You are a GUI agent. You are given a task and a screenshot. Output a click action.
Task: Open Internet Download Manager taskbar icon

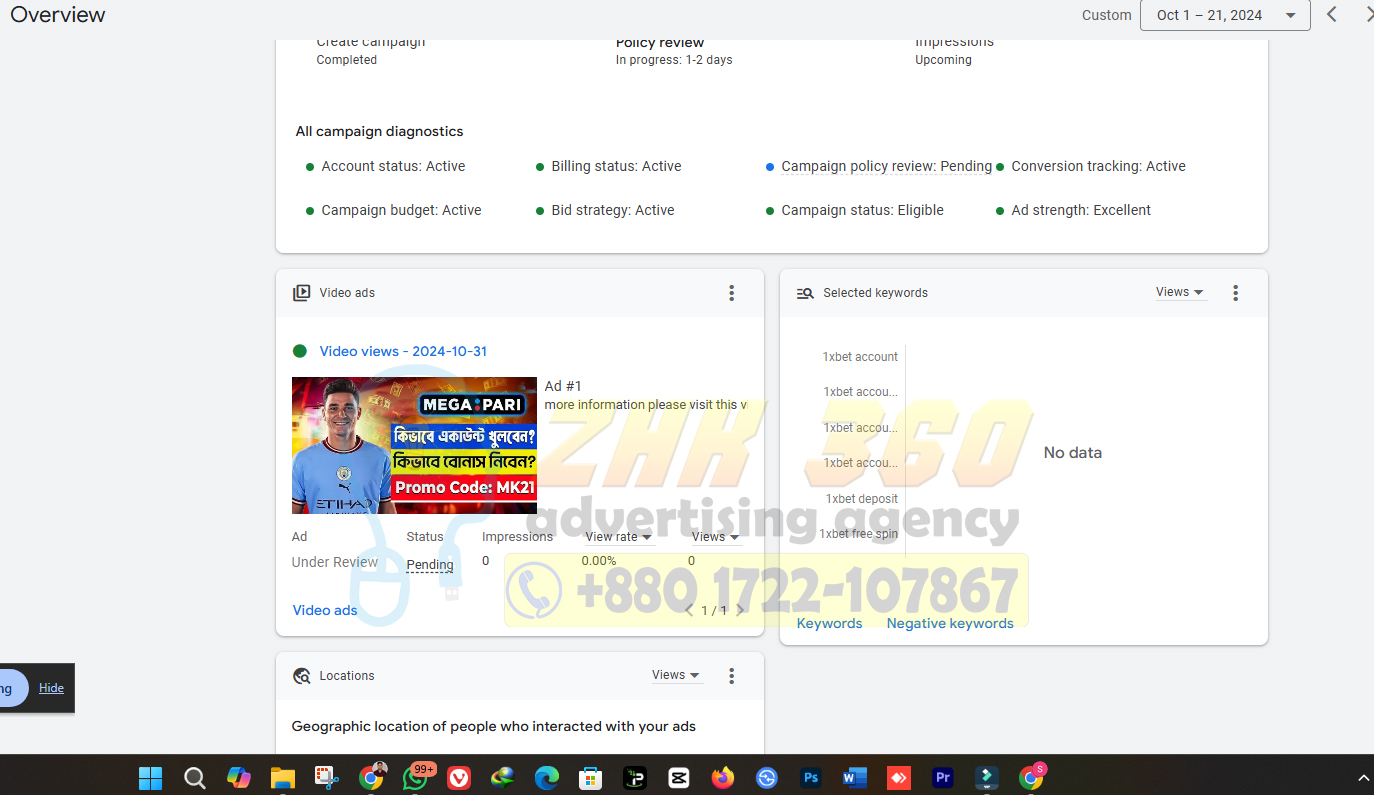pyautogui.click(x=502, y=777)
